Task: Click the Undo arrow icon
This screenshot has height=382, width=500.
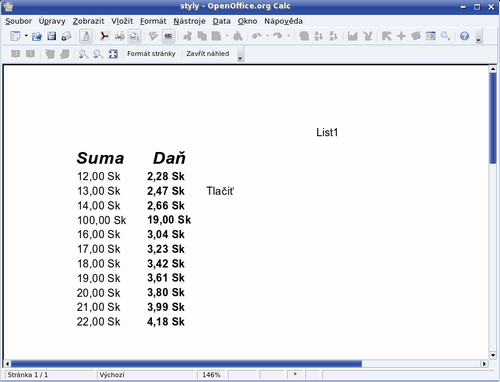Action: pos(257,36)
